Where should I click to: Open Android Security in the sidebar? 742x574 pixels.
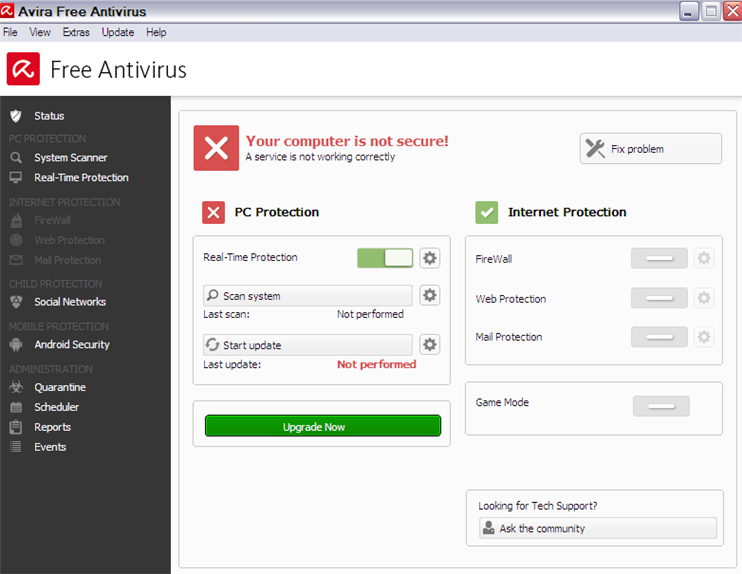tap(71, 345)
